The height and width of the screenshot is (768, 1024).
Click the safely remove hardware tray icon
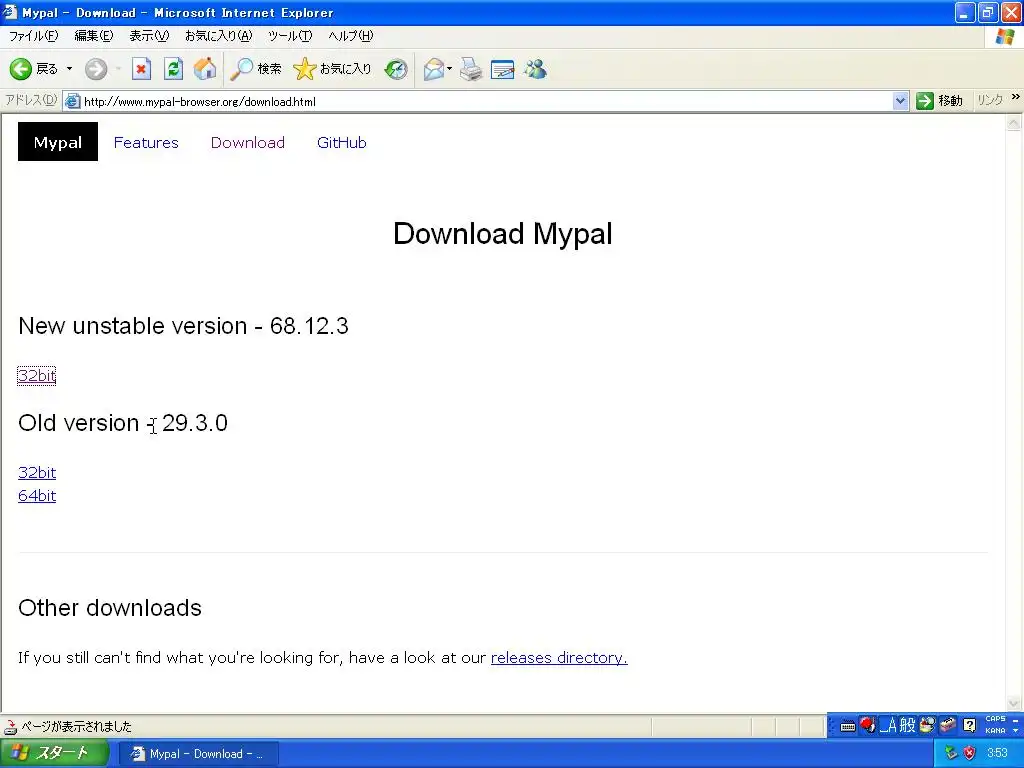coord(951,753)
